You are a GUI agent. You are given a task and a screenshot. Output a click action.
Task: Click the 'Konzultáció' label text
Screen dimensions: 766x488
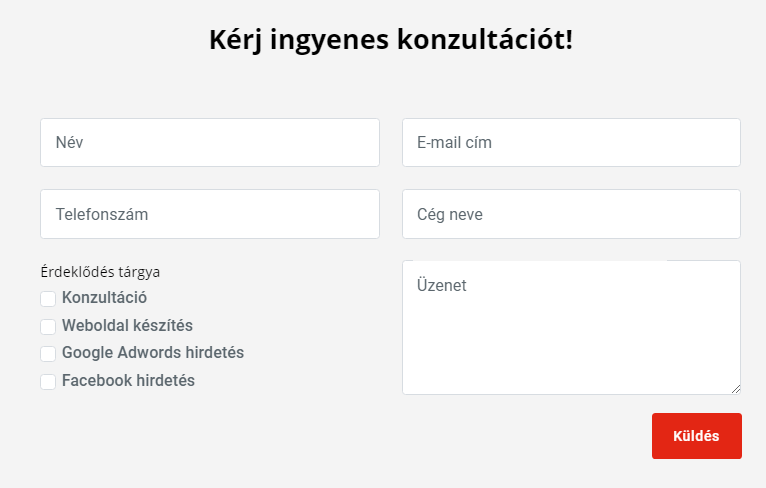[104, 298]
